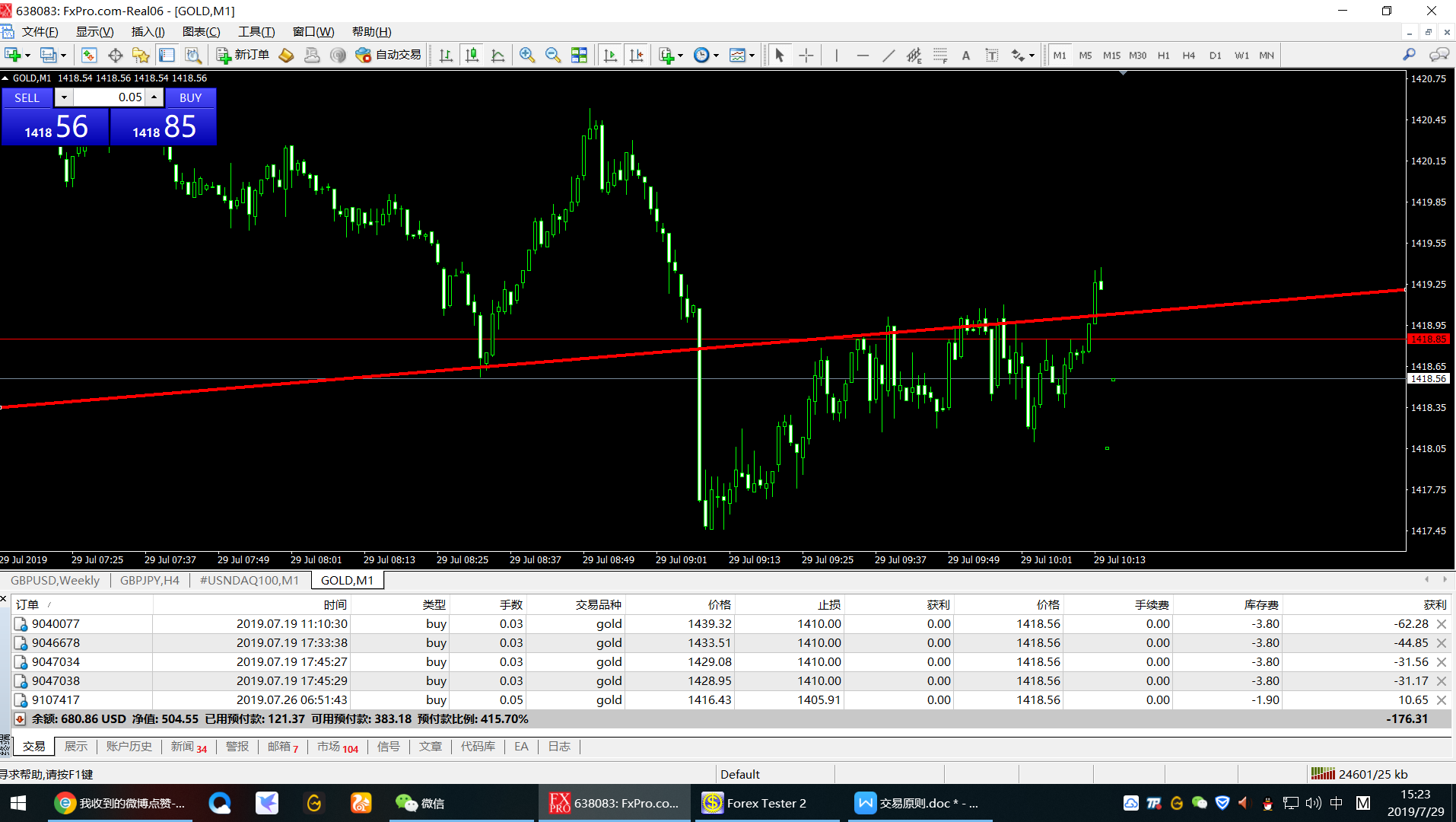Tile chart windows with the grid icon
This screenshot has width=1456, height=822.
(x=579, y=55)
